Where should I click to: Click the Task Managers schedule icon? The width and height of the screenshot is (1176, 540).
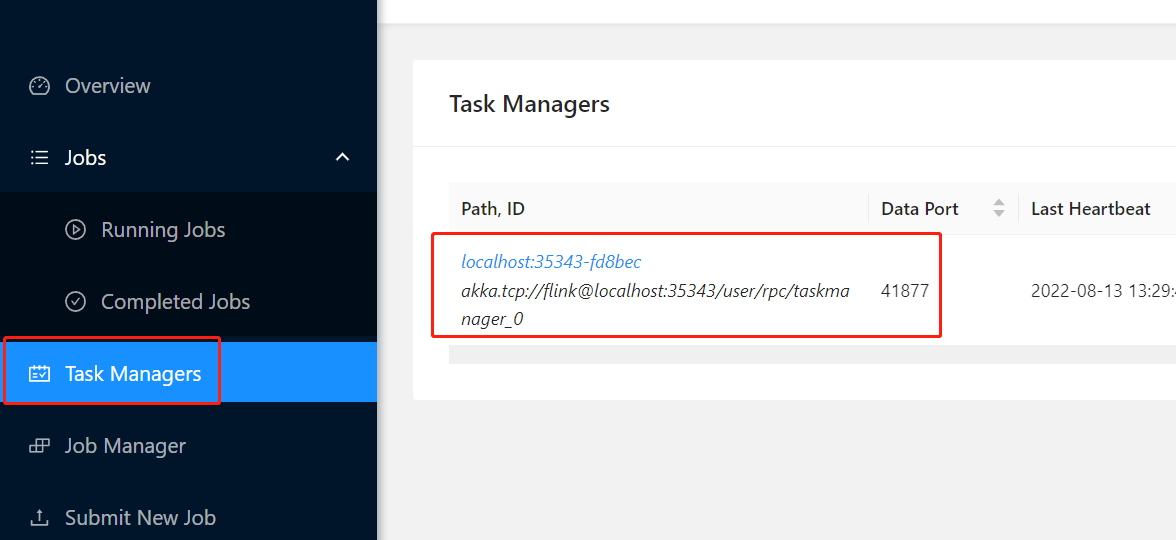tap(39, 373)
